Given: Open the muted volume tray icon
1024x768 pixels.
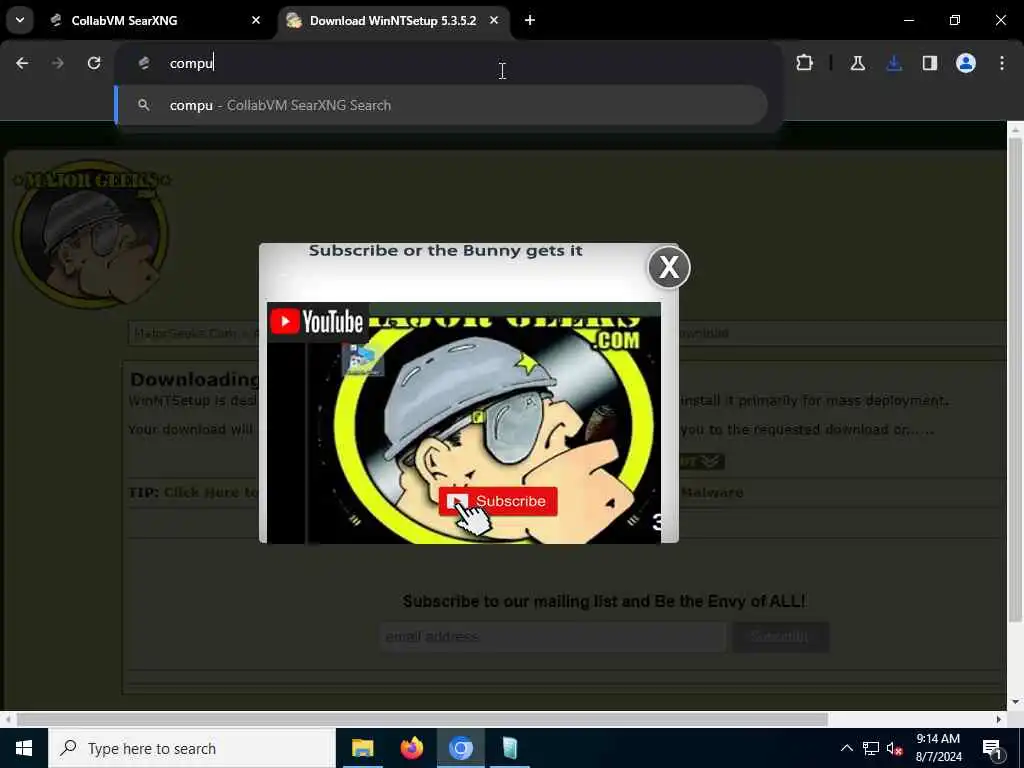Looking at the screenshot, I should [894, 748].
